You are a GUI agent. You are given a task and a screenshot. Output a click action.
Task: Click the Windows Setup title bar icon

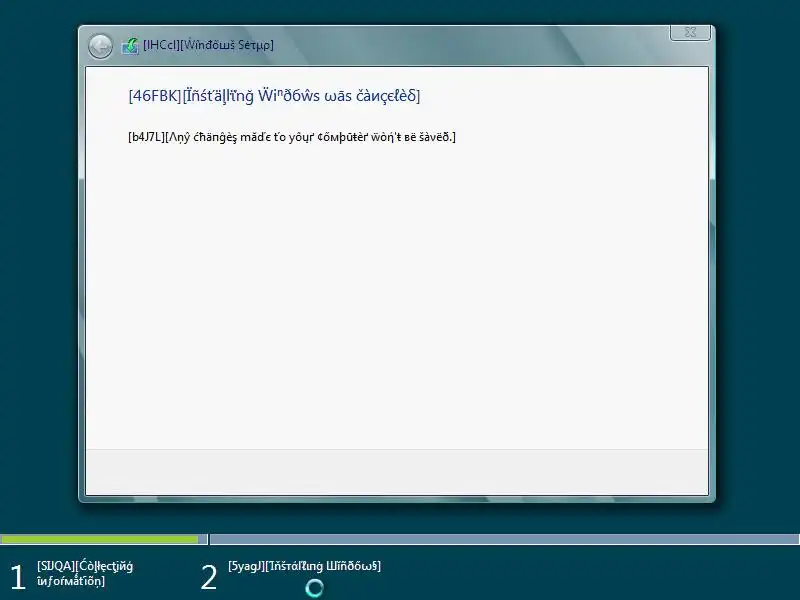130,46
